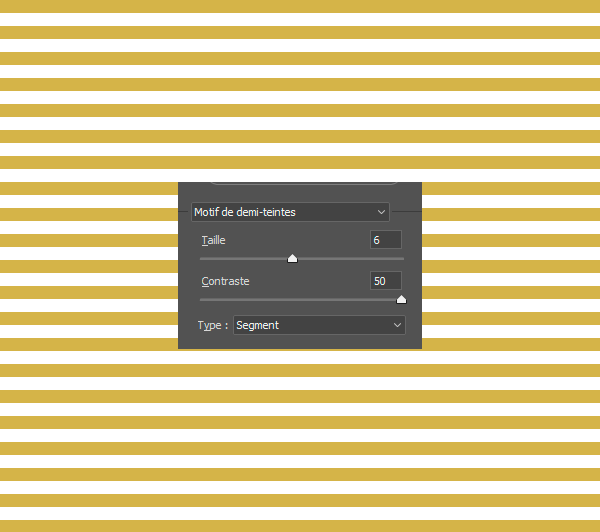The image size is (600, 532).
Task: Click the Contraste label
Action: (225, 282)
